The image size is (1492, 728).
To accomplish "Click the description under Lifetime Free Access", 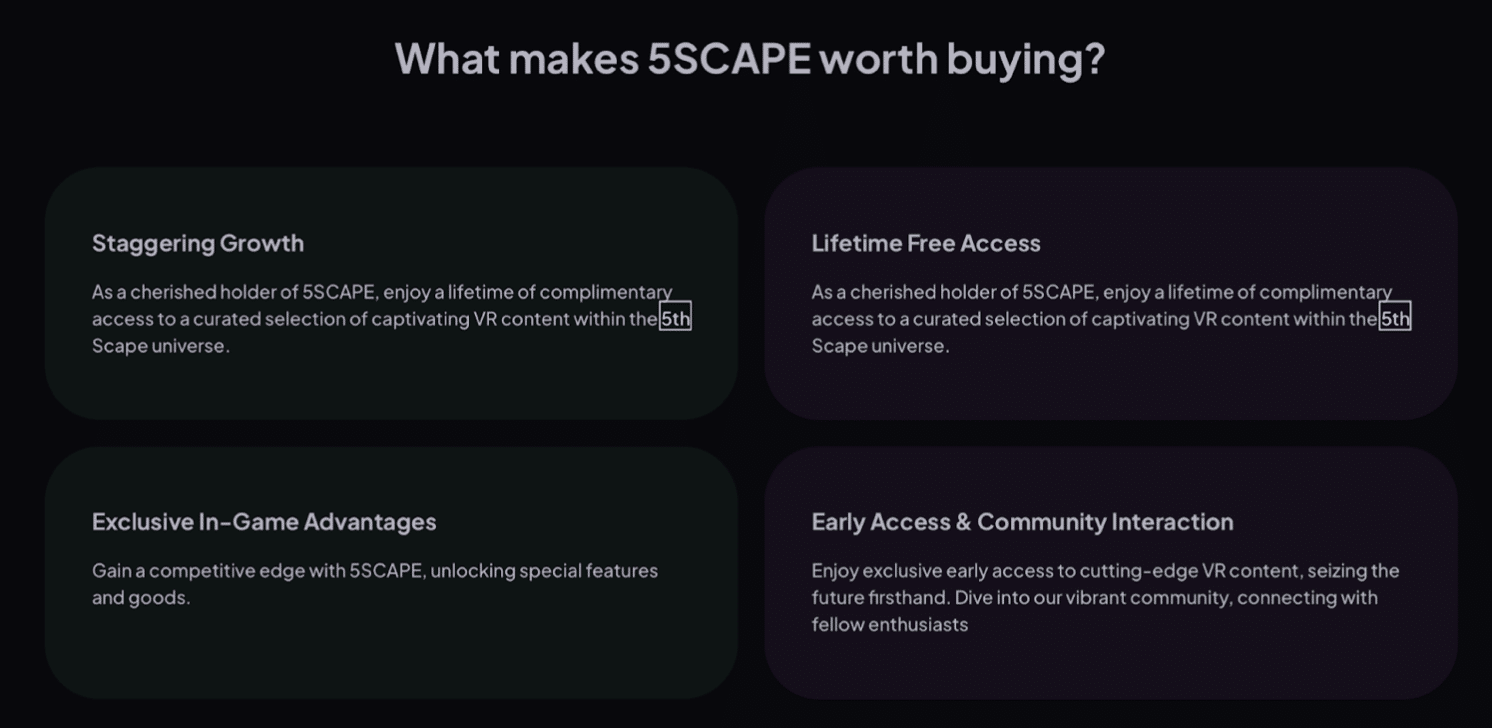I will click(1111, 319).
